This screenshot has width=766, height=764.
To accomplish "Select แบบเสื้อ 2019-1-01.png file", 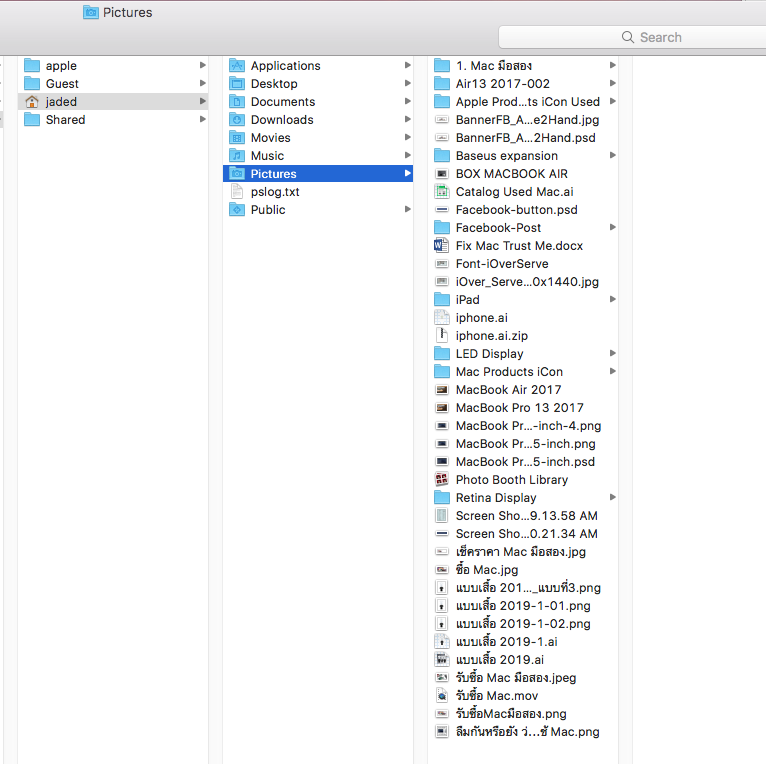I will (x=525, y=605).
